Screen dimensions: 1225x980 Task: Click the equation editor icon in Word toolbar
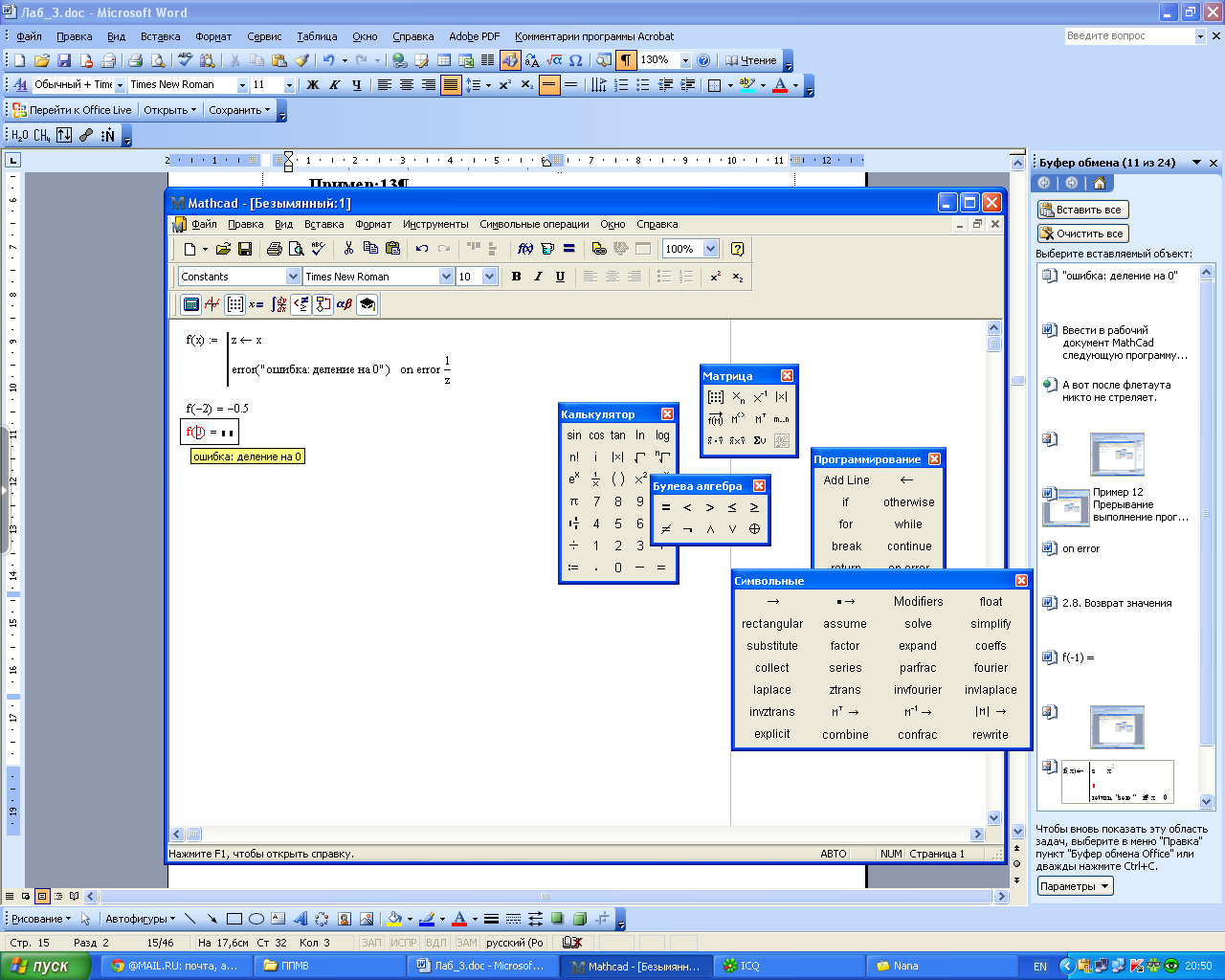[554, 60]
